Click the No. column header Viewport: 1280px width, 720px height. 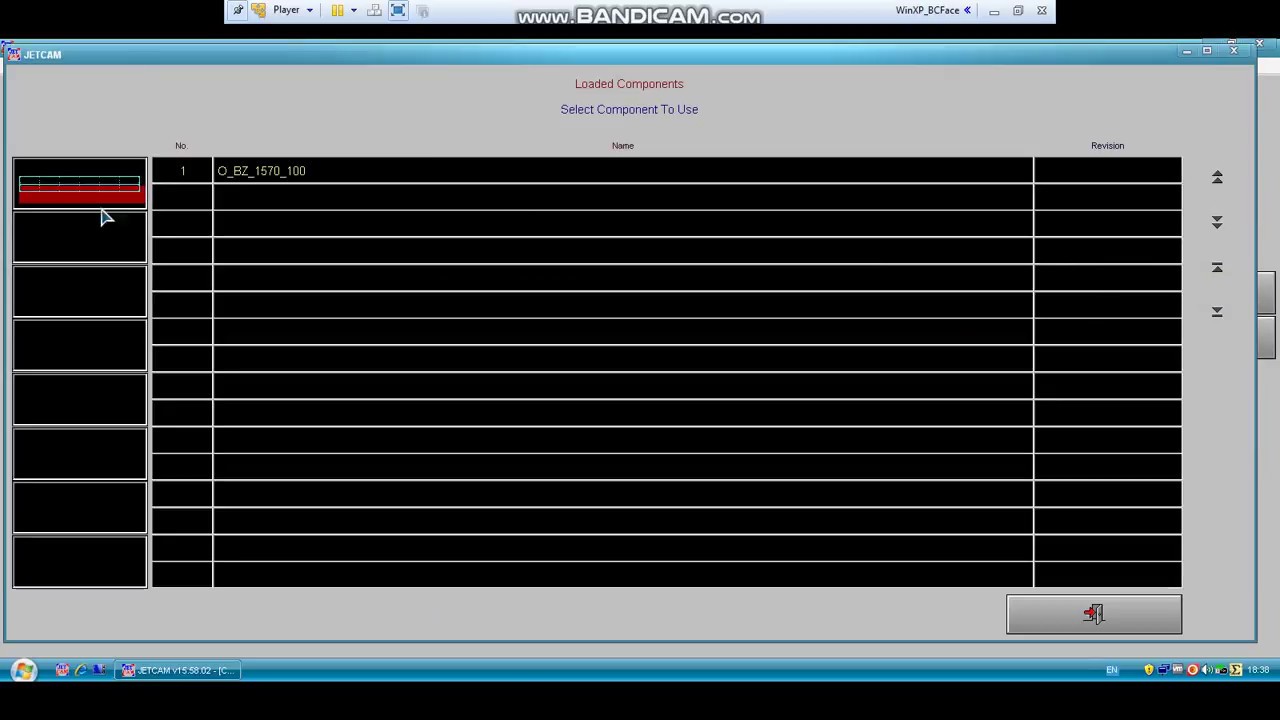click(x=181, y=146)
